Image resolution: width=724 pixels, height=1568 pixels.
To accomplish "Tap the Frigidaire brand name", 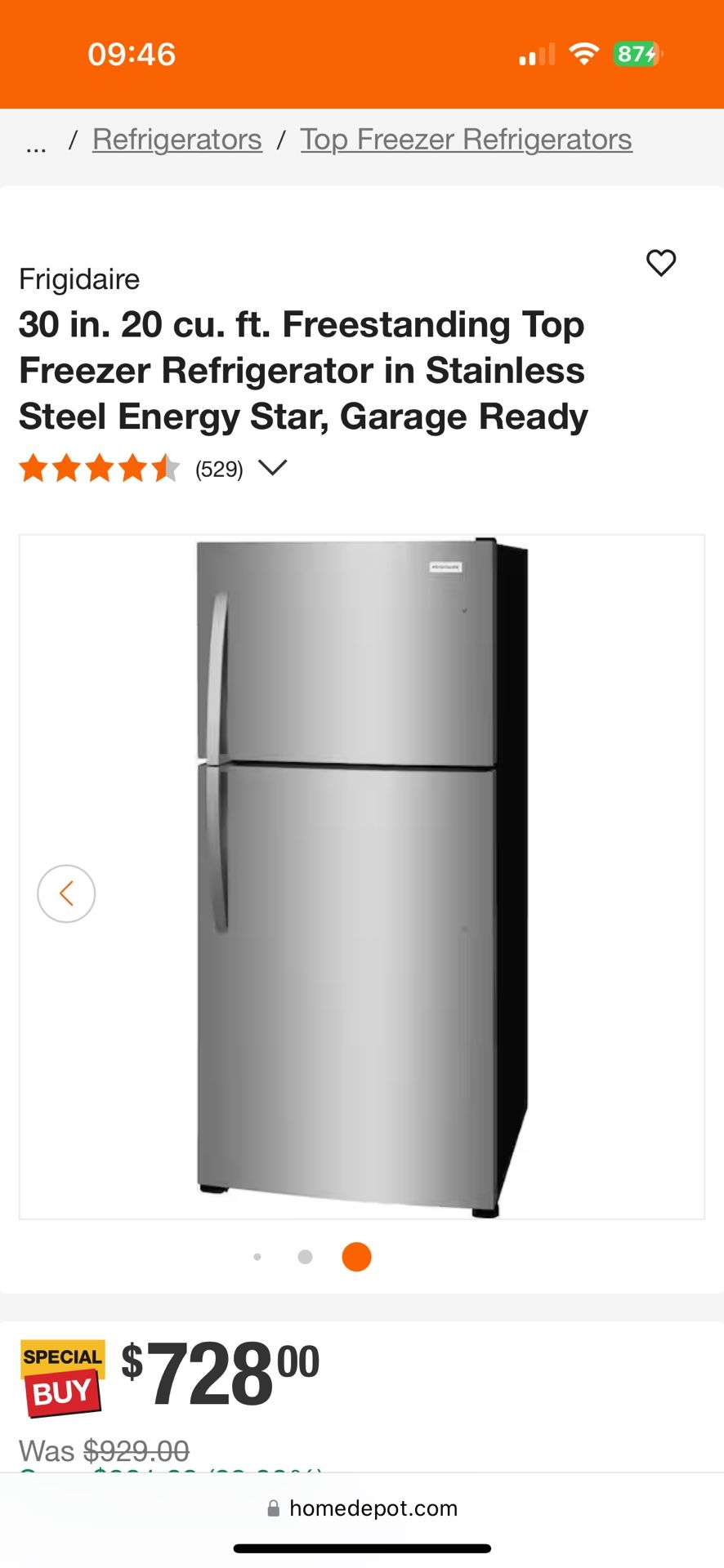I will pyautogui.click(x=79, y=279).
